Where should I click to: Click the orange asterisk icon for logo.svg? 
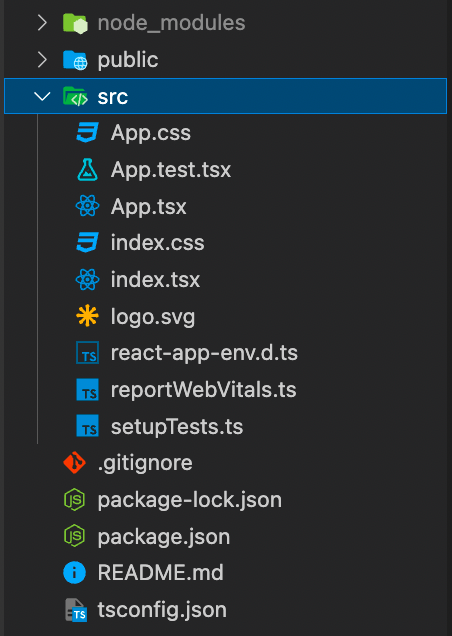click(x=87, y=316)
